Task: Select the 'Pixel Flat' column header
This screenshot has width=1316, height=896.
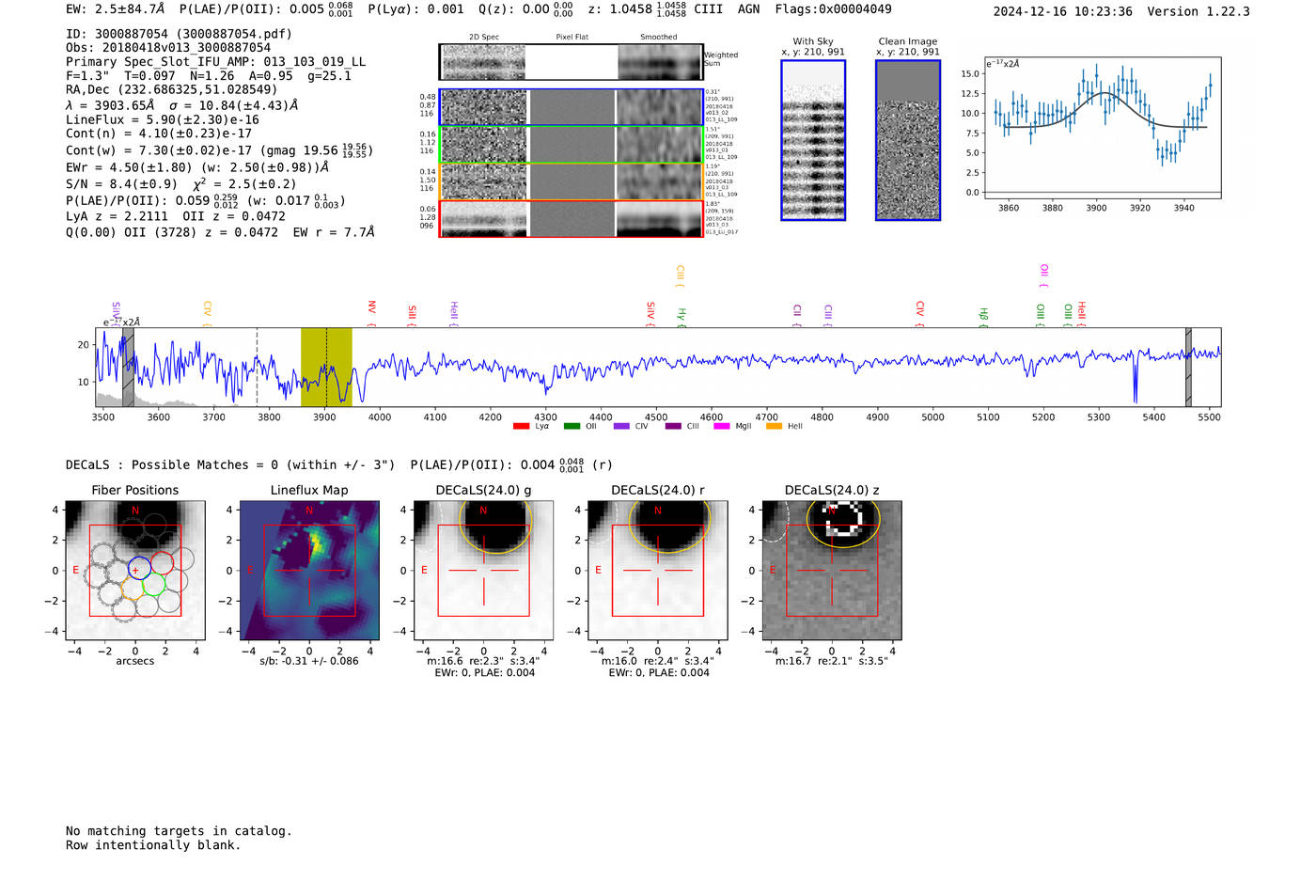Action: [572, 38]
